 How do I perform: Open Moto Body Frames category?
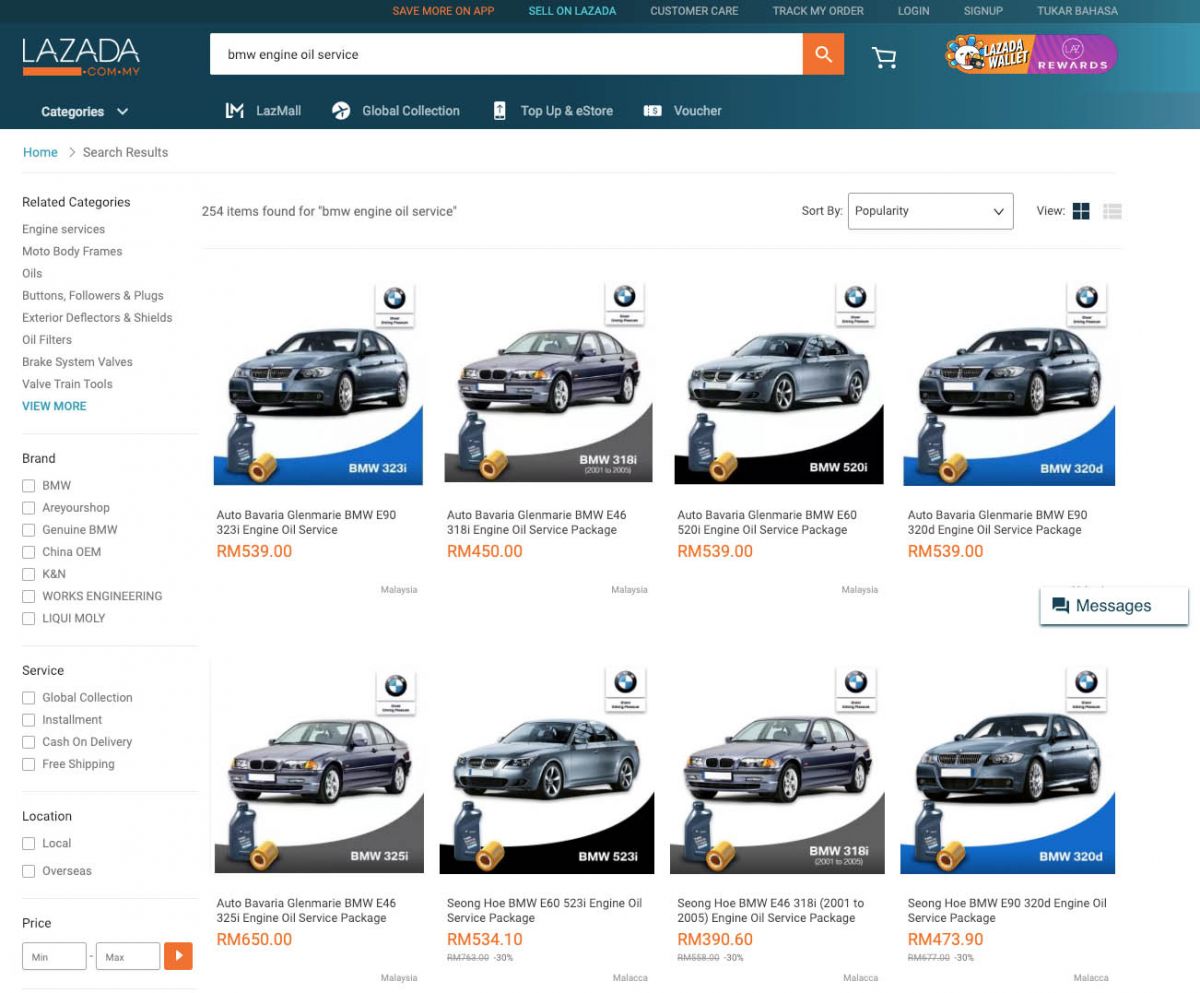72,251
